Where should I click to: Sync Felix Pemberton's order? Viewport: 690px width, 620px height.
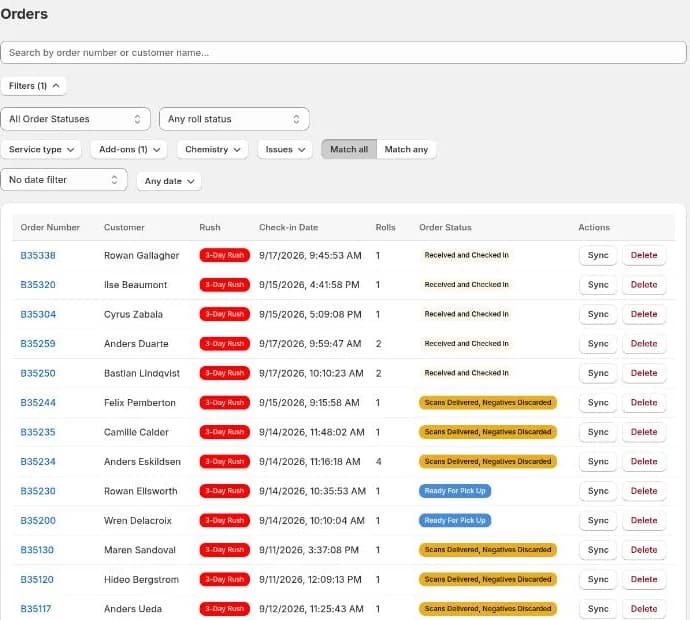point(598,403)
